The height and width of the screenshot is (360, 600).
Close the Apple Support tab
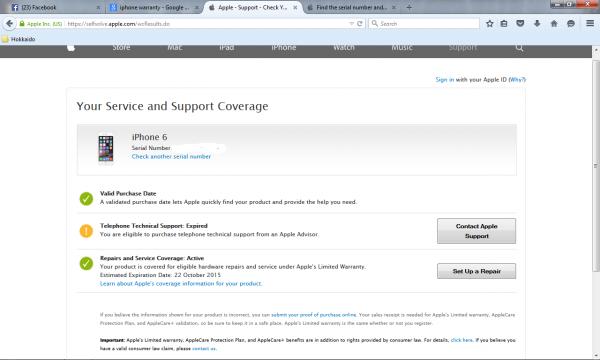[295, 7]
